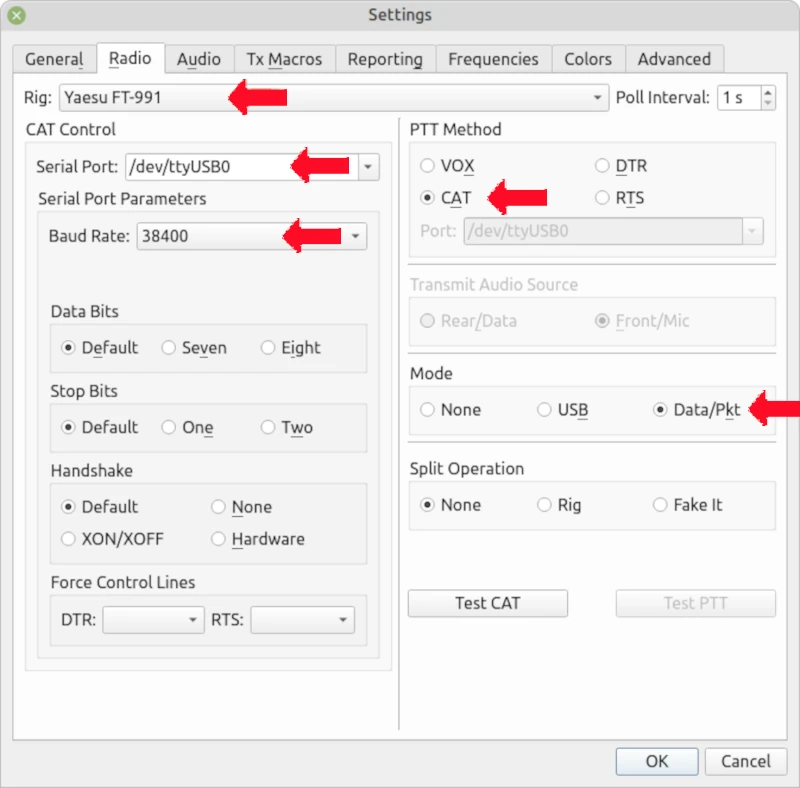Screen dimensions: 800x788
Task: Increase the Poll Interval value
Action: click(767, 92)
